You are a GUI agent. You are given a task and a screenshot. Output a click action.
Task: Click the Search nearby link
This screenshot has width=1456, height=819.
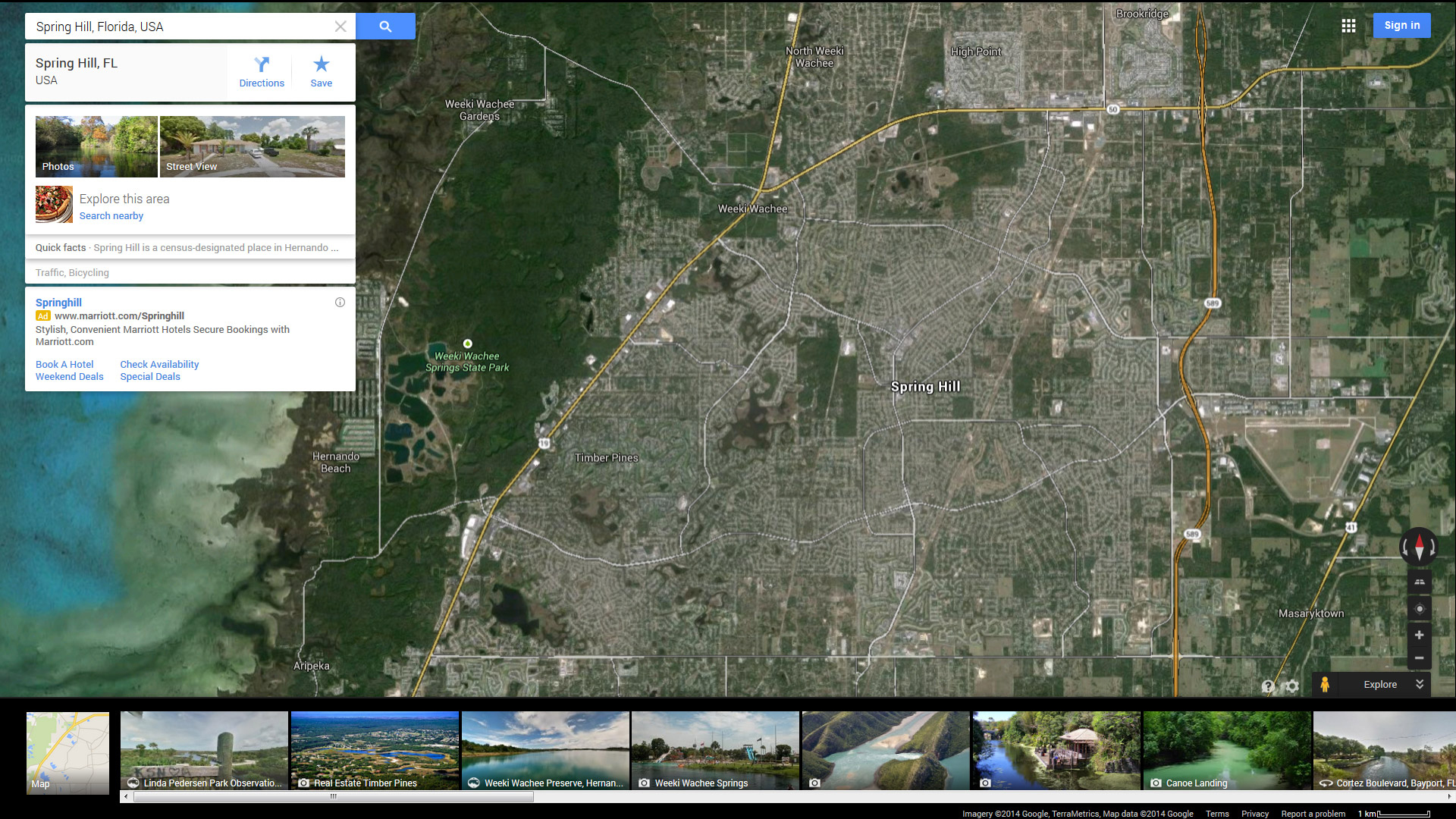pos(111,216)
